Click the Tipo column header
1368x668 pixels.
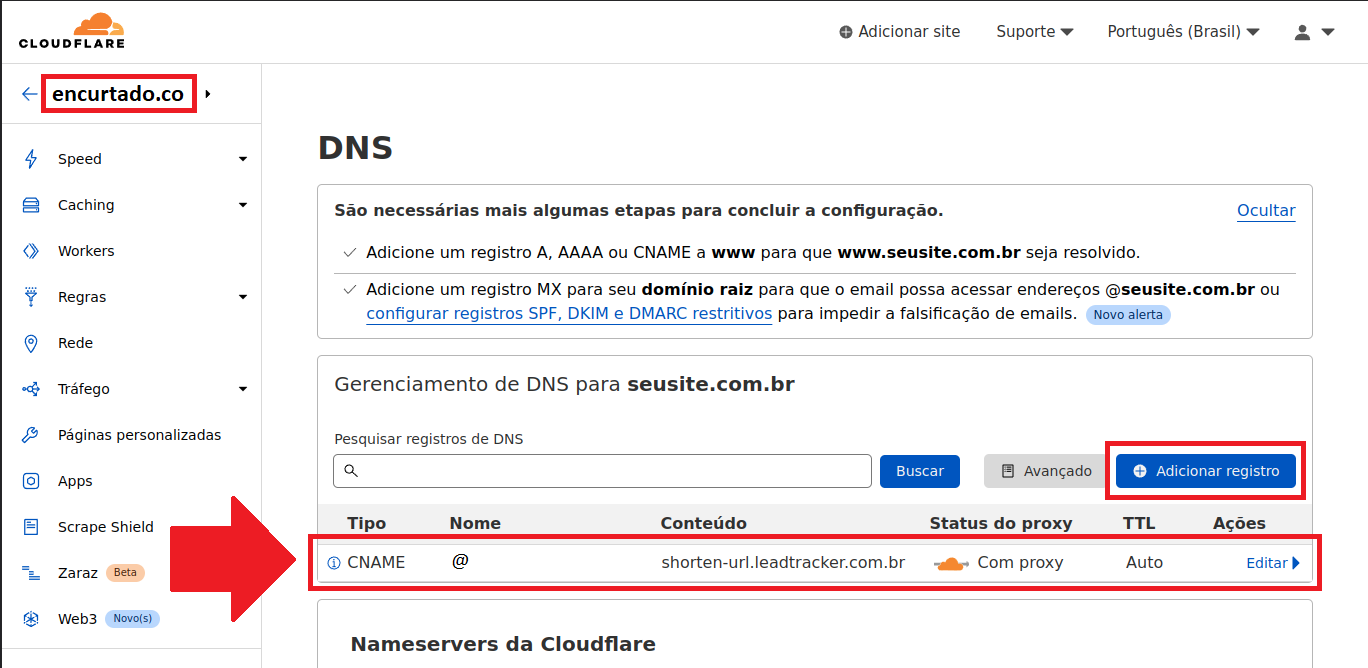pyautogui.click(x=366, y=523)
